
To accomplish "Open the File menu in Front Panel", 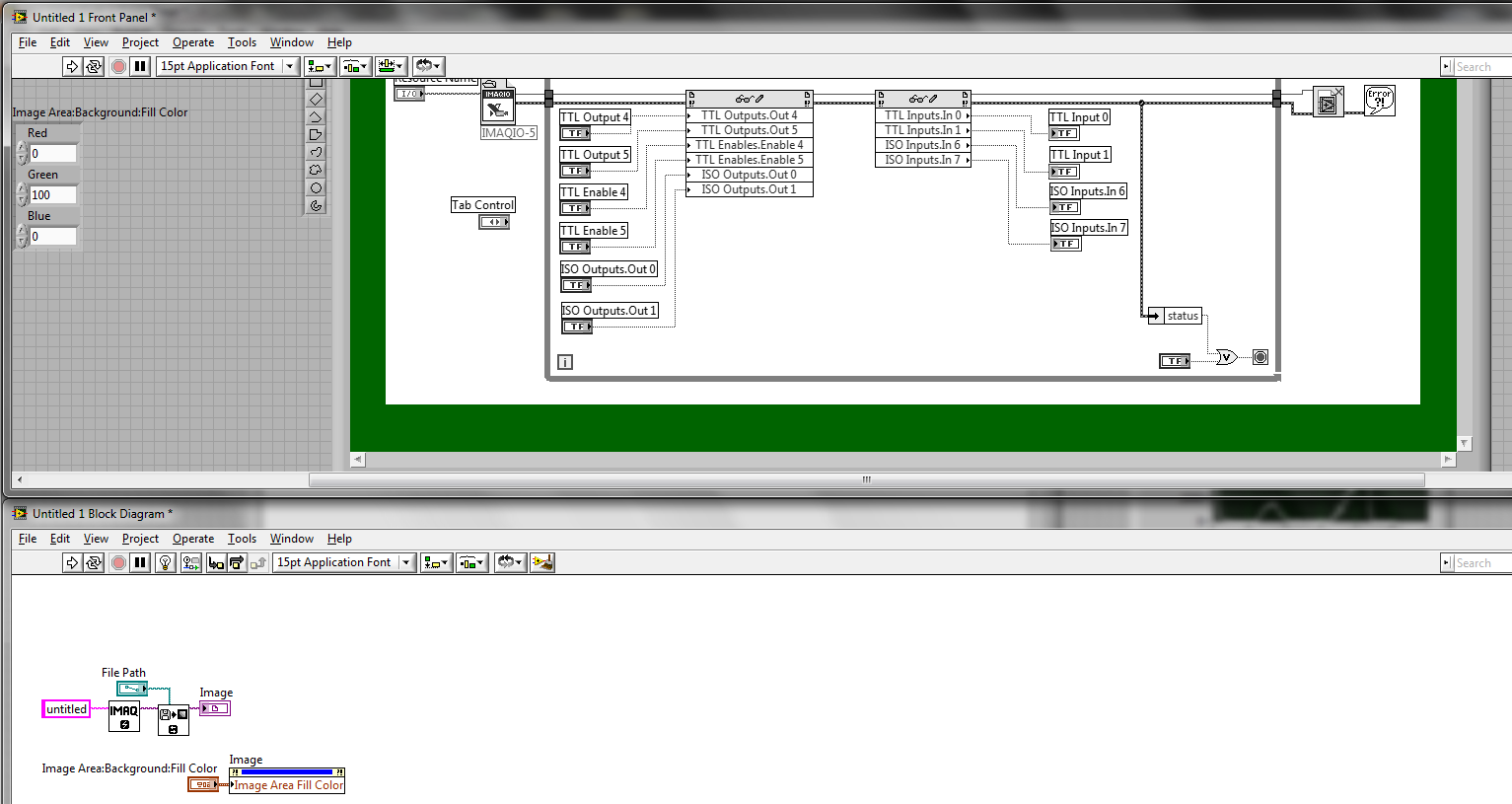I will 28,42.
